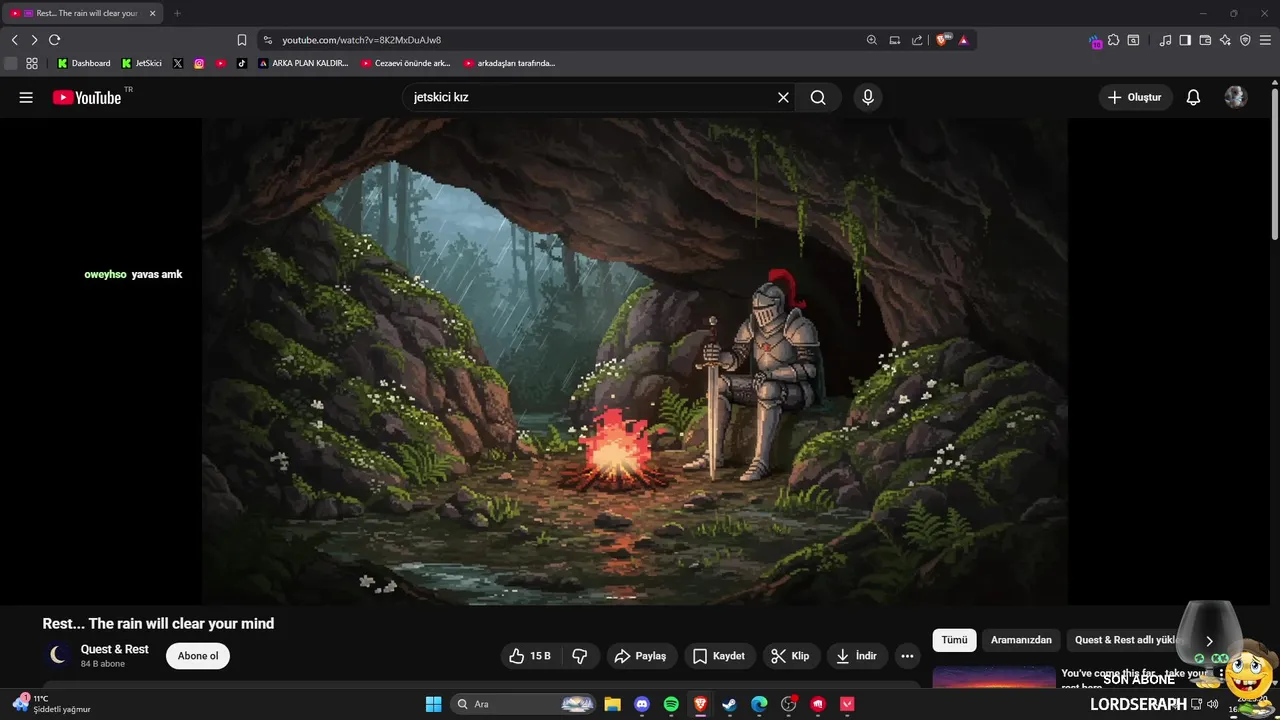Open the weather widget showing 11°C
This screenshot has width=1280, height=720.
(52, 703)
